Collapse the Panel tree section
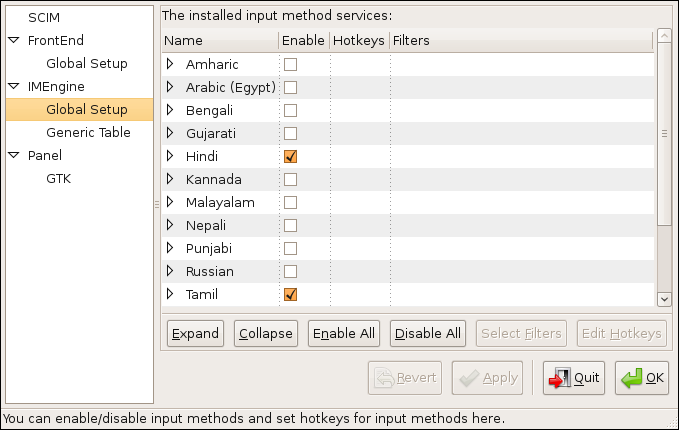 point(13,156)
